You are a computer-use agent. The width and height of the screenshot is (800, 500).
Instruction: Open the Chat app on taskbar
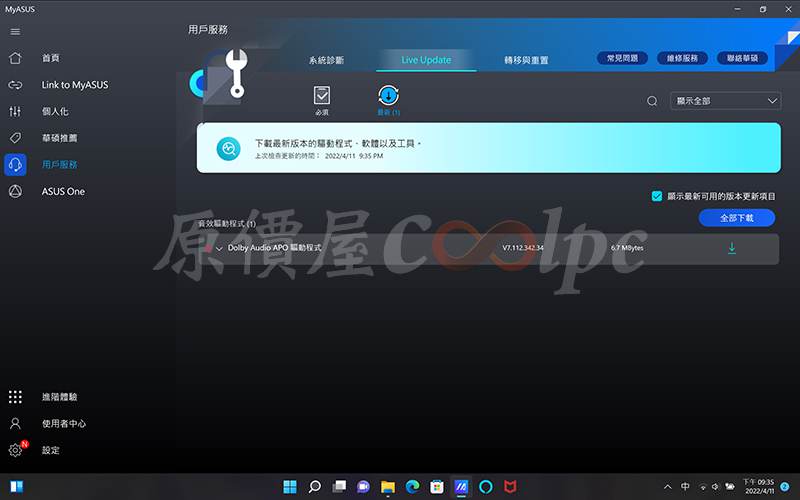point(363,487)
